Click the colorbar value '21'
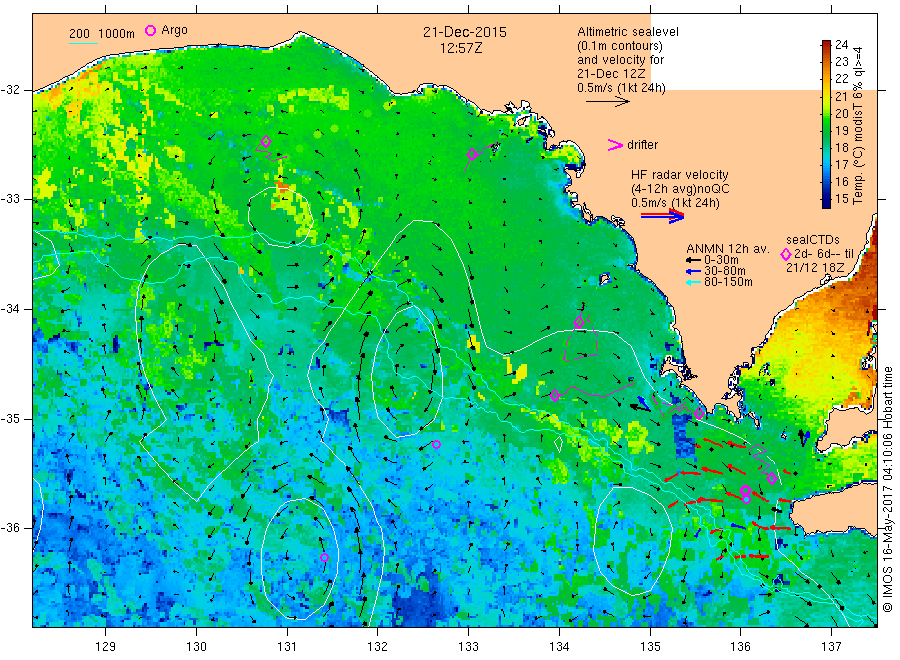This screenshot has height=660, width=900. (841, 96)
